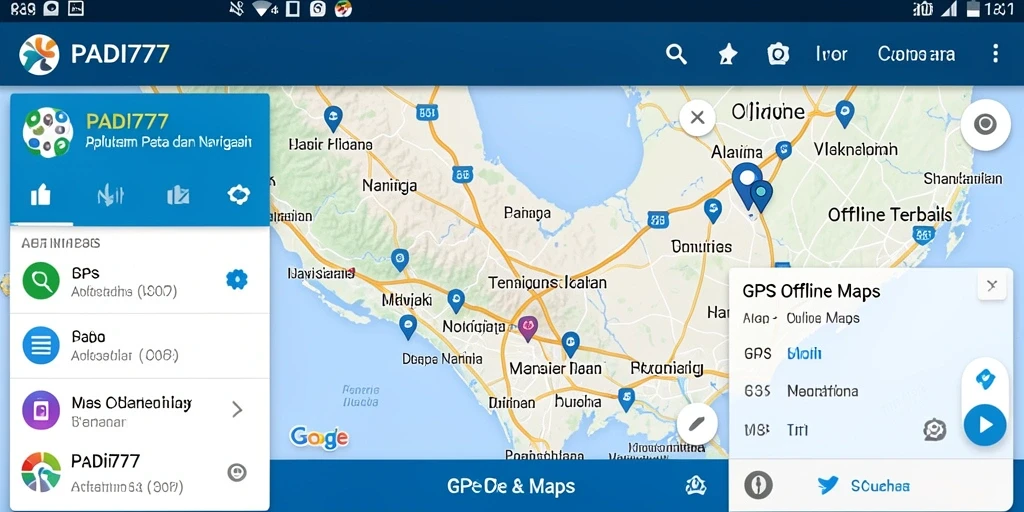Tap the purple Mas Otlarientlay icon
This screenshot has height=512, width=1024.
click(40, 409)
